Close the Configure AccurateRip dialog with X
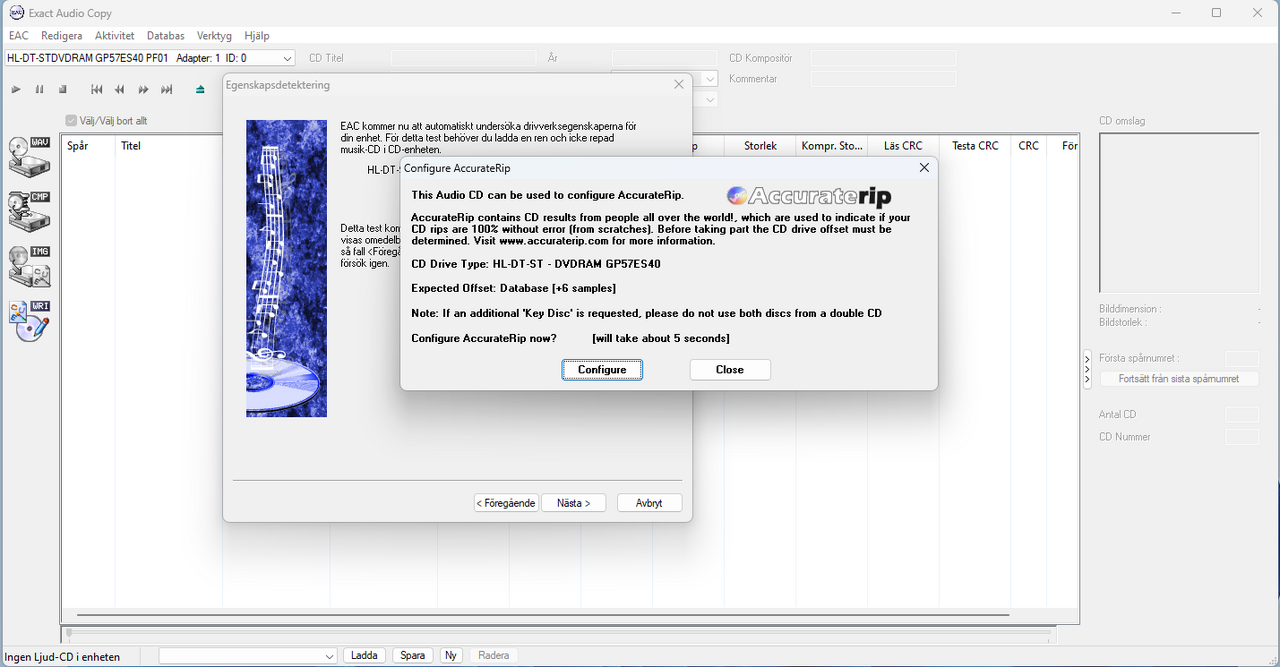 tap(924, 168)
